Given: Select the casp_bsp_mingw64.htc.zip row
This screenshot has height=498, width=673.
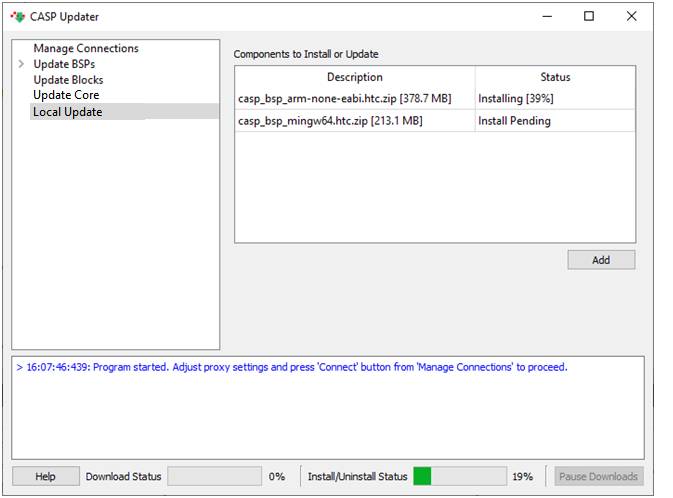Looking at the screenshot, I should pos(330,121).
